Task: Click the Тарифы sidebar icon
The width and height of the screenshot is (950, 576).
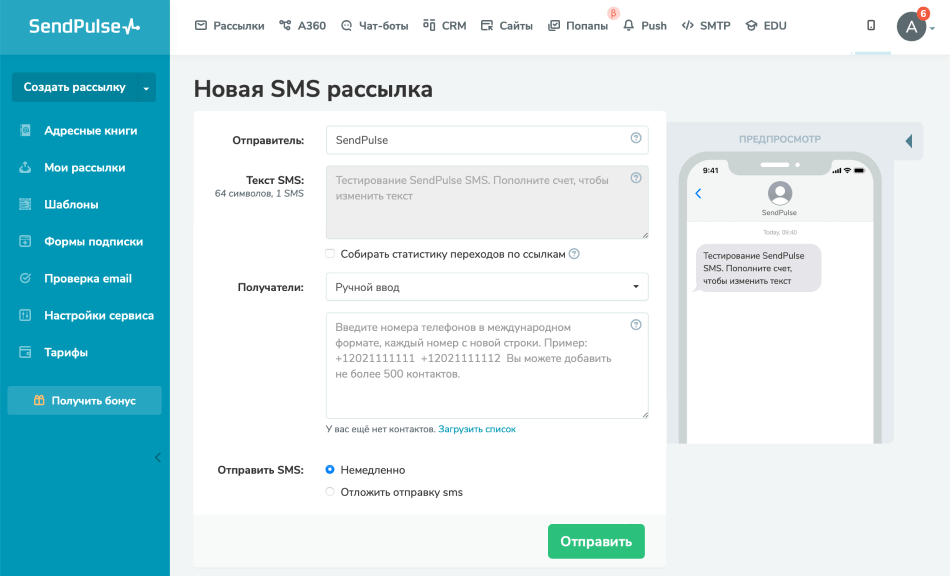Action: [25, 352]
